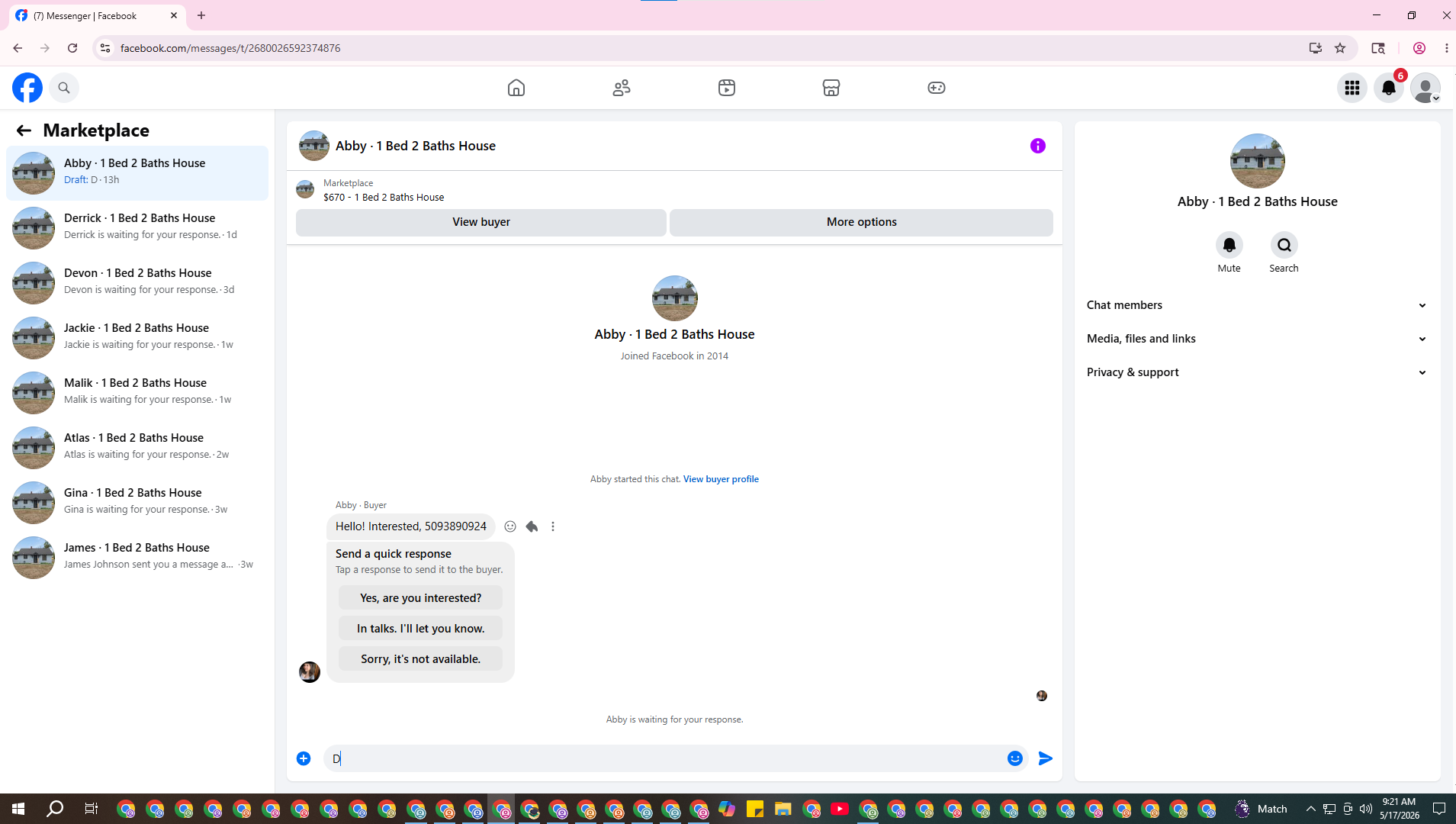Viewport: 1456px width, 824px height.
Task: Open the Marketplace storefront icon
Action: pyautogui.click(x=831, y=88)
